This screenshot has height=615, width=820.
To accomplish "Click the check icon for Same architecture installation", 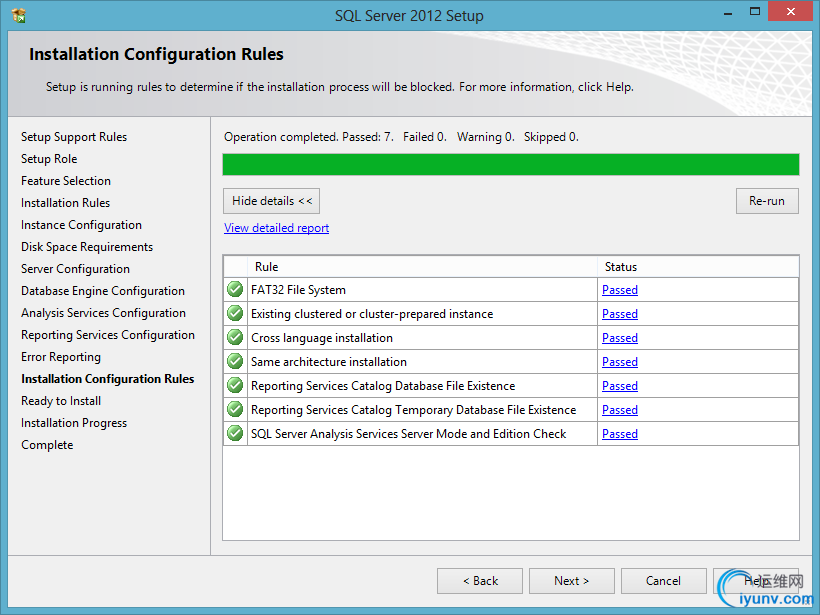I will point(235,361).
